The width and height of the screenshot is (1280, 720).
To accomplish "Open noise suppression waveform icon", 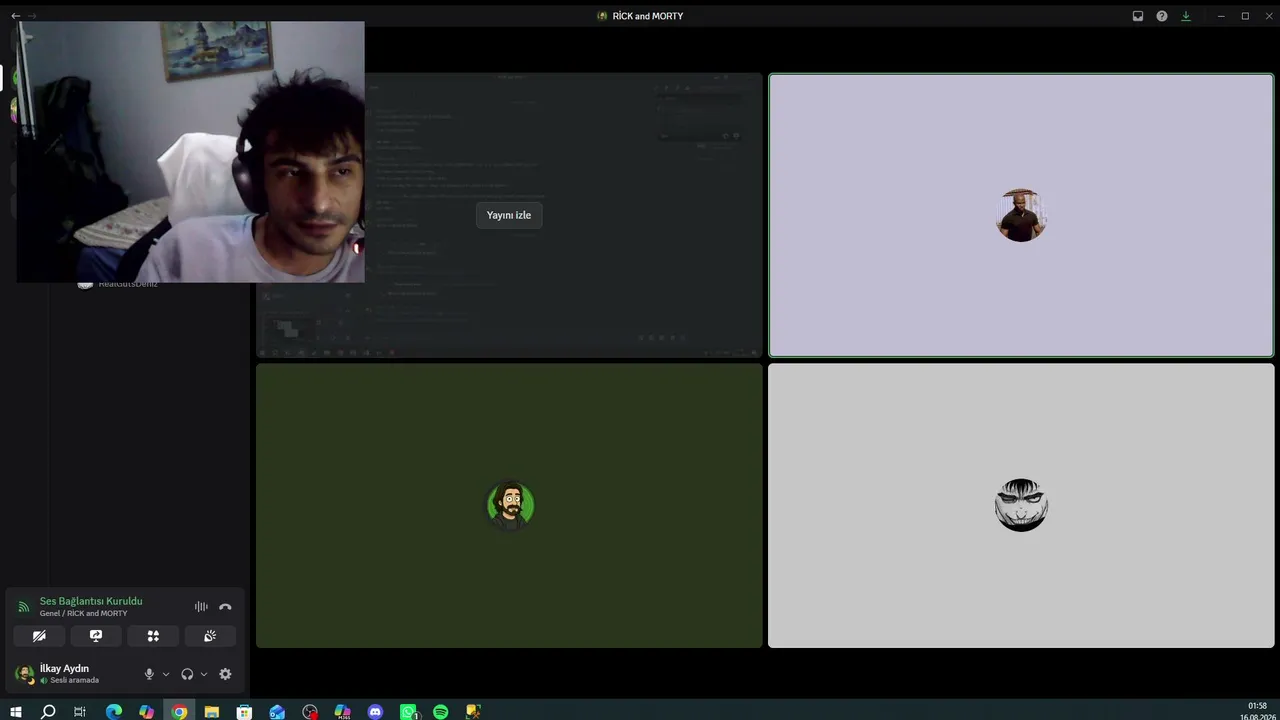I will pos(201,607).
